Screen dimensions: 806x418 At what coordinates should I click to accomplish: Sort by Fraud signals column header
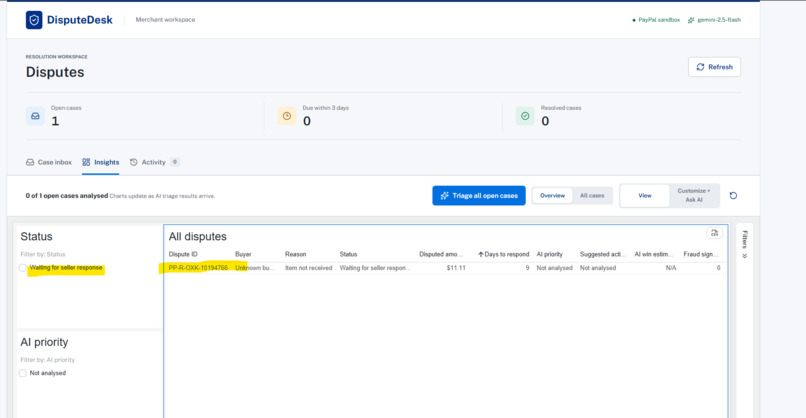click(x=701, y=254)
